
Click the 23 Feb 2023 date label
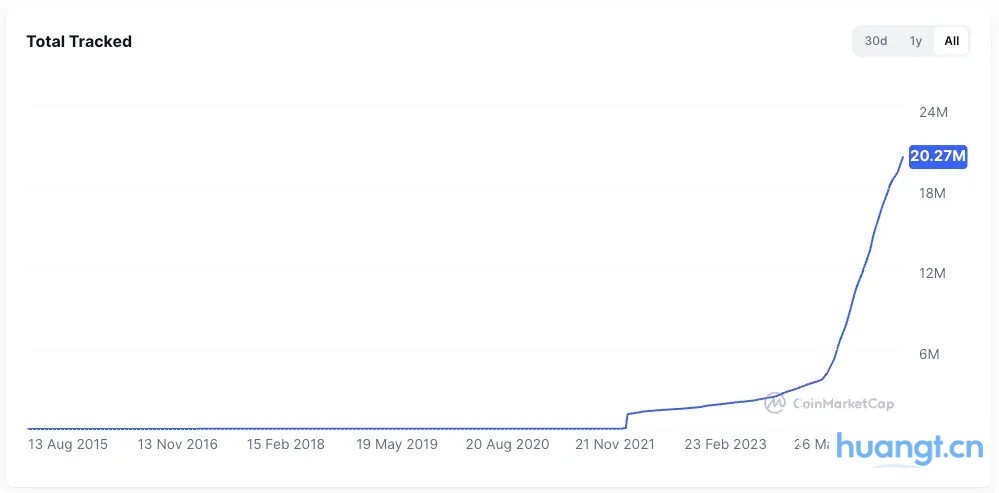(724, 444)
